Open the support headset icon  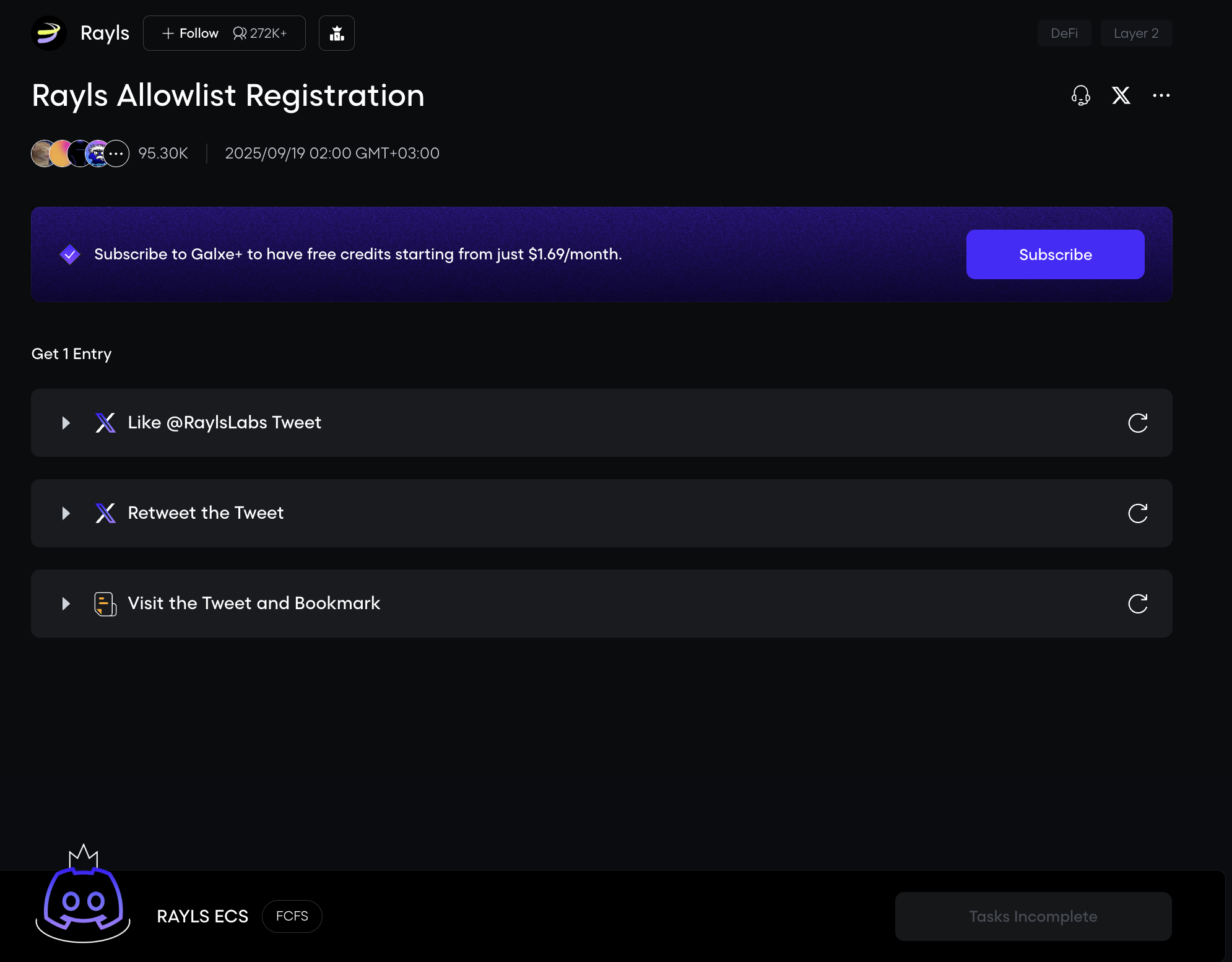click(1080, 95)
